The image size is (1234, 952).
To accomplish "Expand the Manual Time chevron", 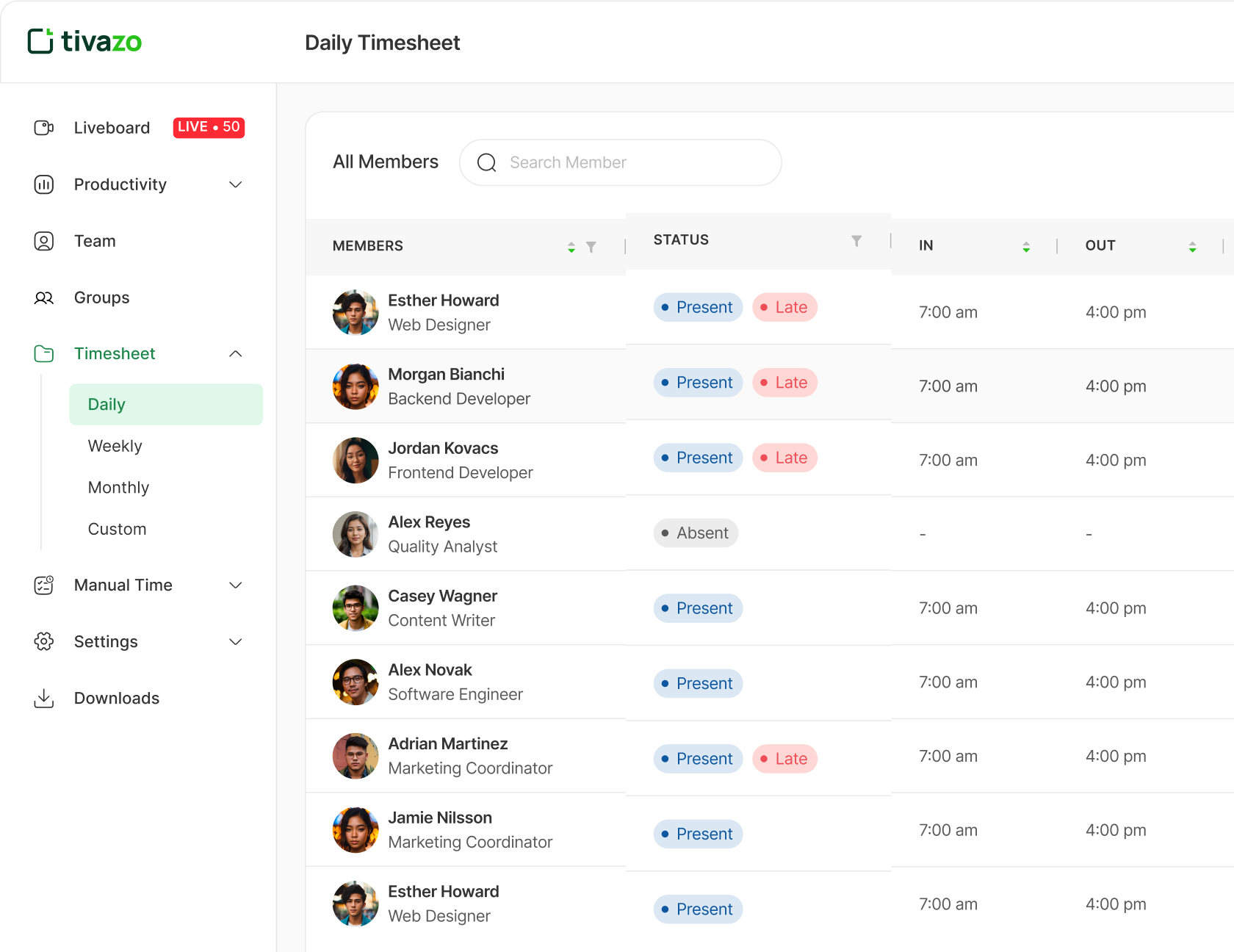I will [236, 585].
